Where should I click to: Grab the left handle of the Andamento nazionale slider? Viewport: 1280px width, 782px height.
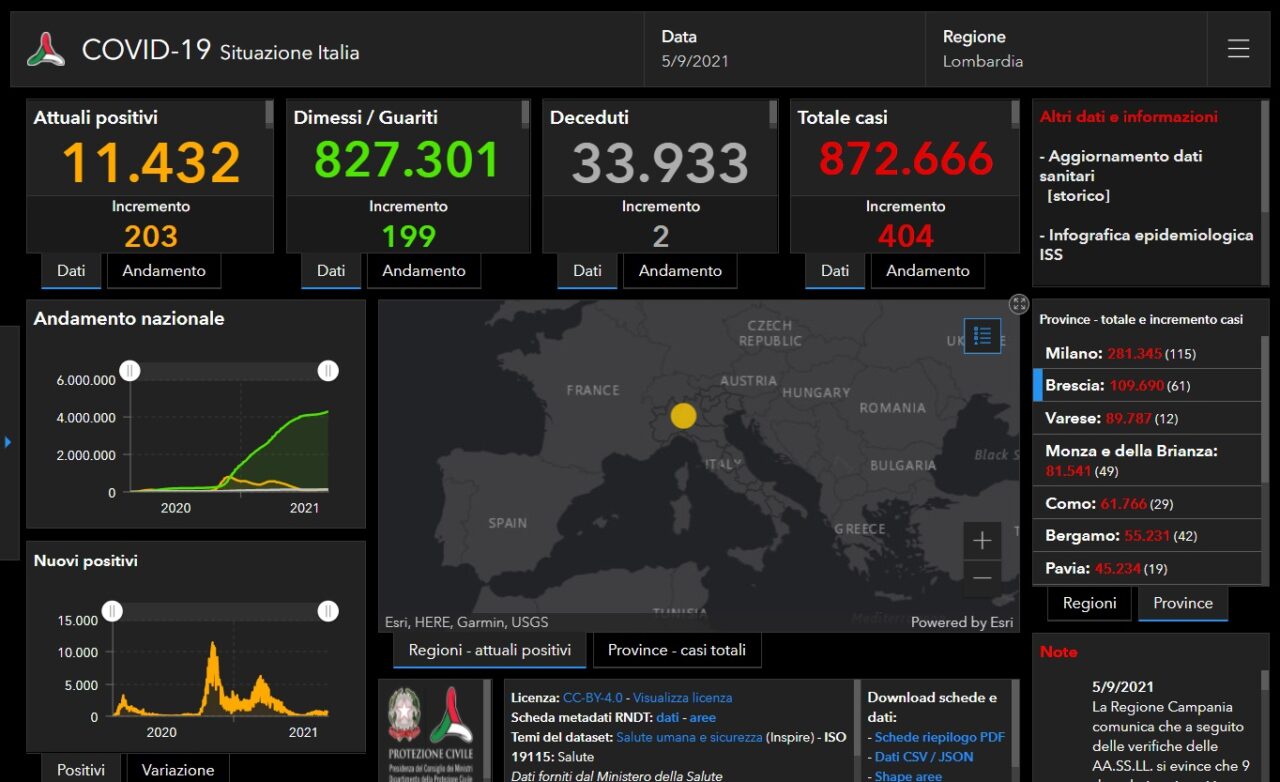[x=130, y=371]
